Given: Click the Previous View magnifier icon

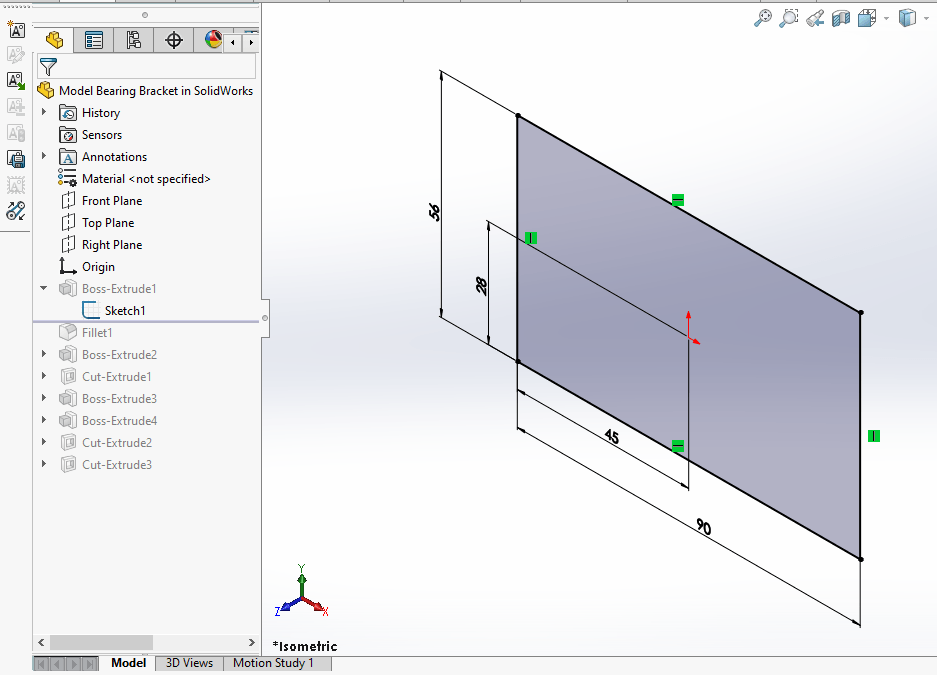Looking at the screenshot, I should (x=814, y=18).
